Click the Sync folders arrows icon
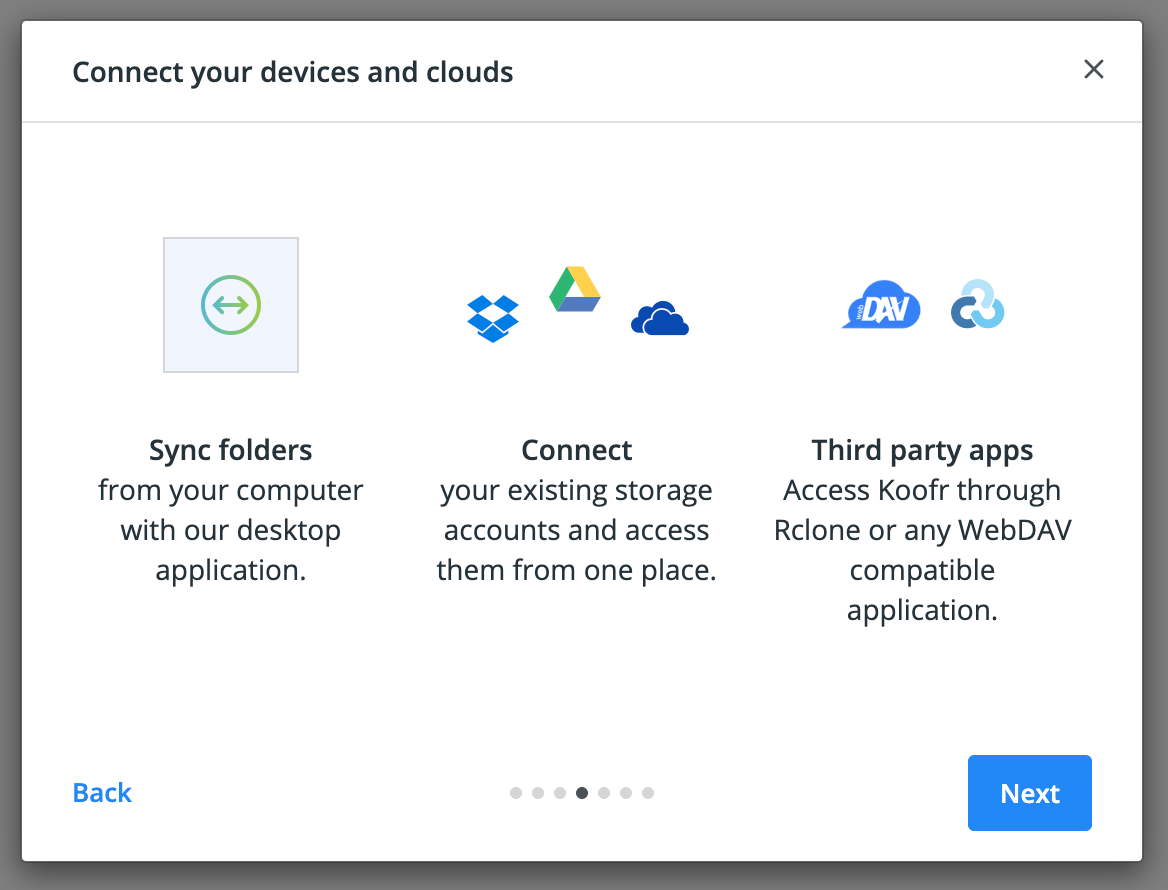 pyautogui.click(x=231, y=305)
